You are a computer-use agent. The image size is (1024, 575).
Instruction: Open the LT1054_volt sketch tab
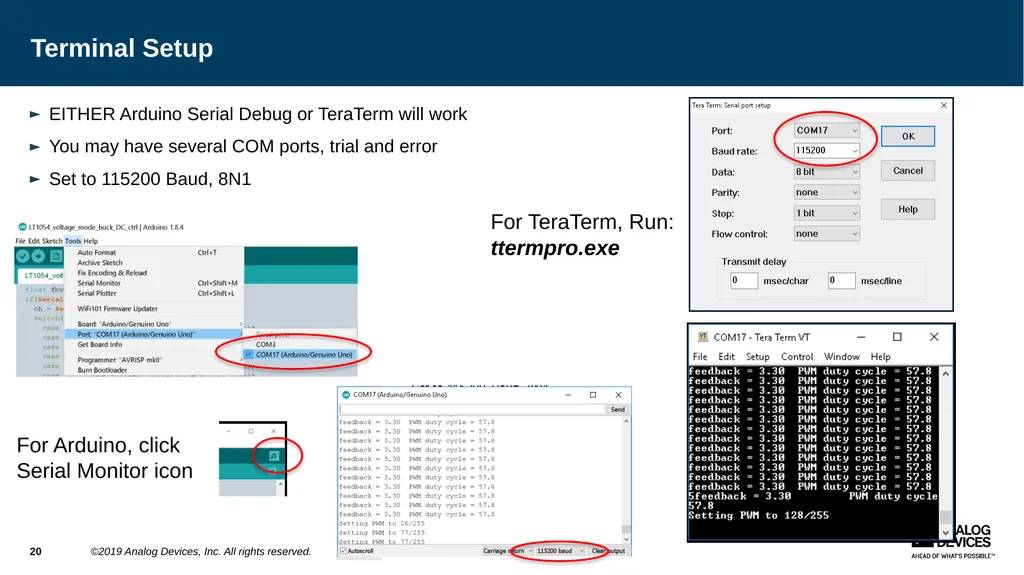(42, 276)
